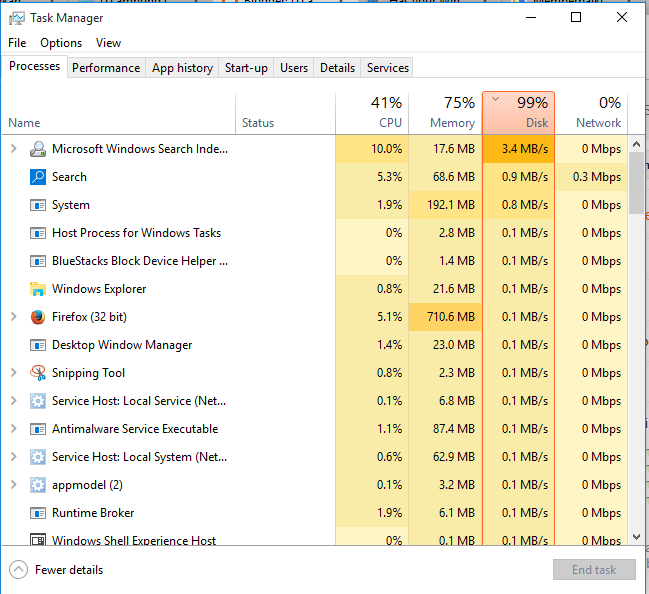Expand the Firefox (32 bit) process group
This screenshot has width=649, height=594.
[14, 317]
